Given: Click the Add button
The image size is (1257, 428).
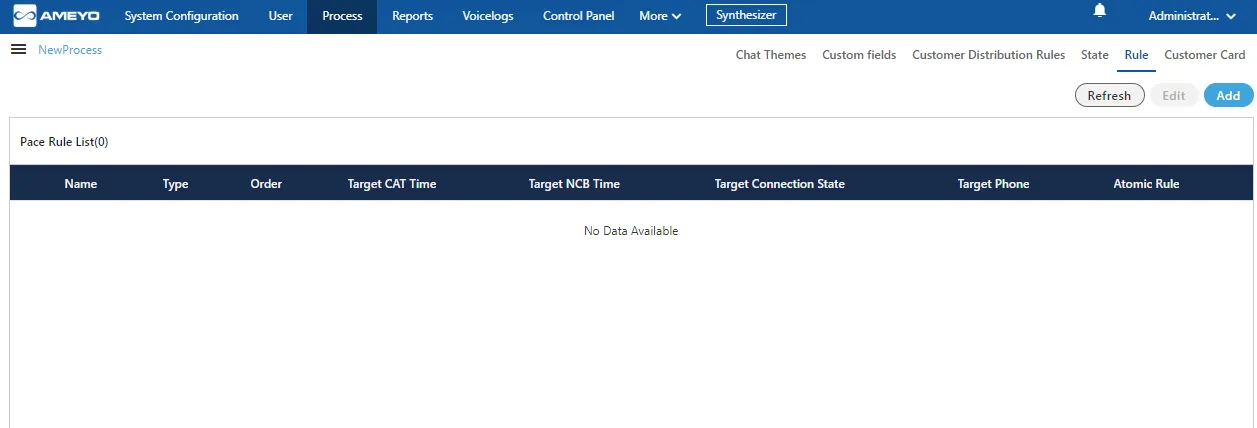Looking at the screenshot, I should (1228, 96).
